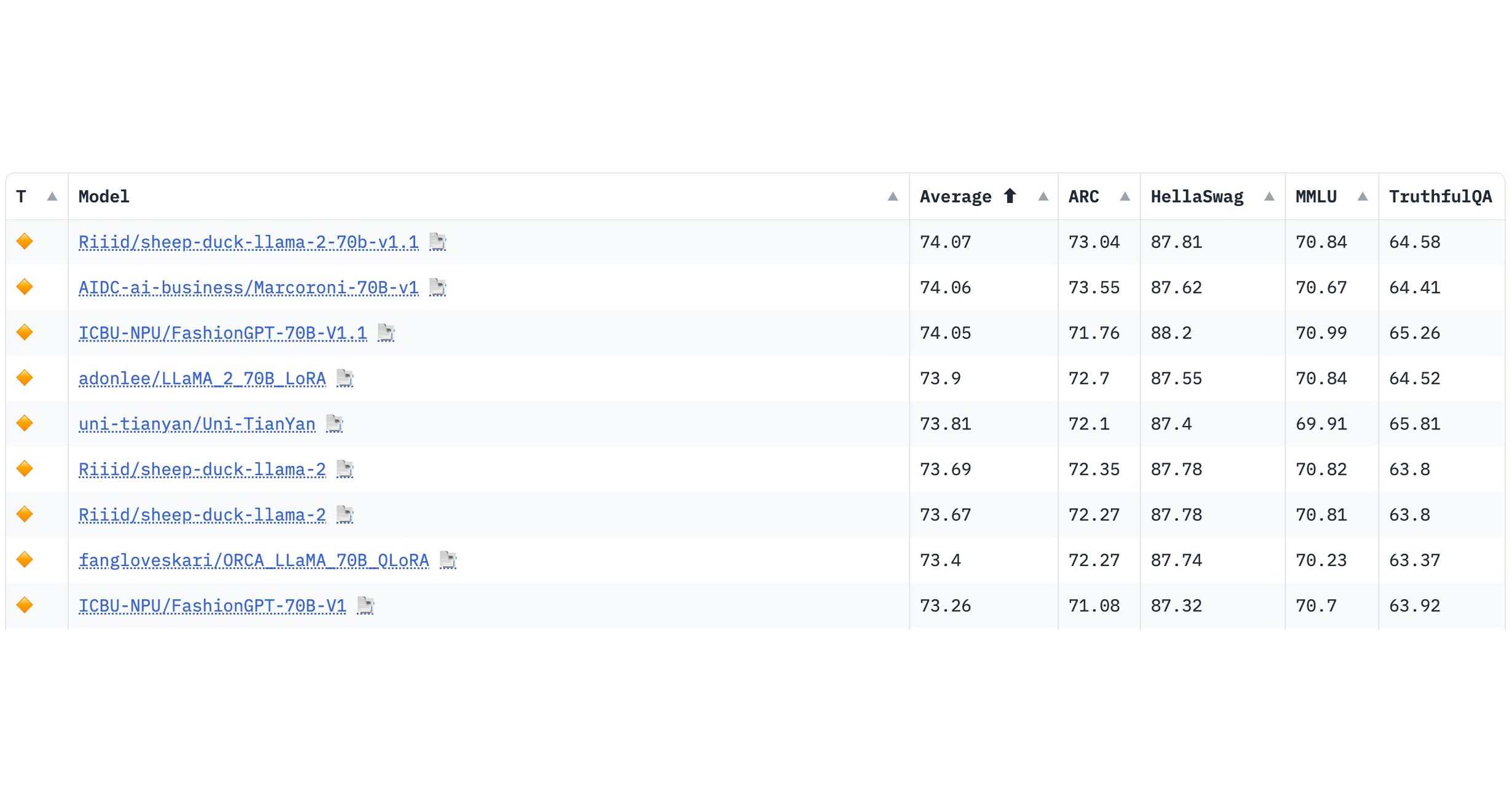Click the small triangle beside the Average header

tap(1043, 196)
